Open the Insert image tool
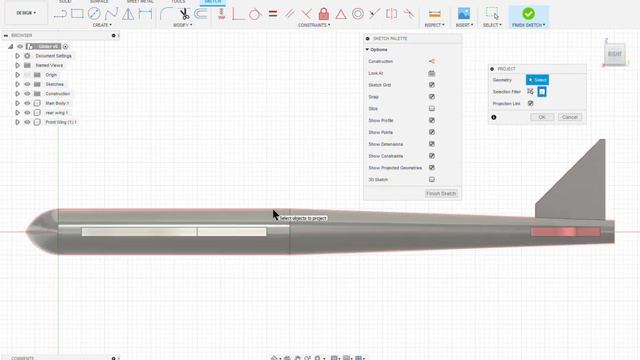640x360 pixels. pos(464,14)
